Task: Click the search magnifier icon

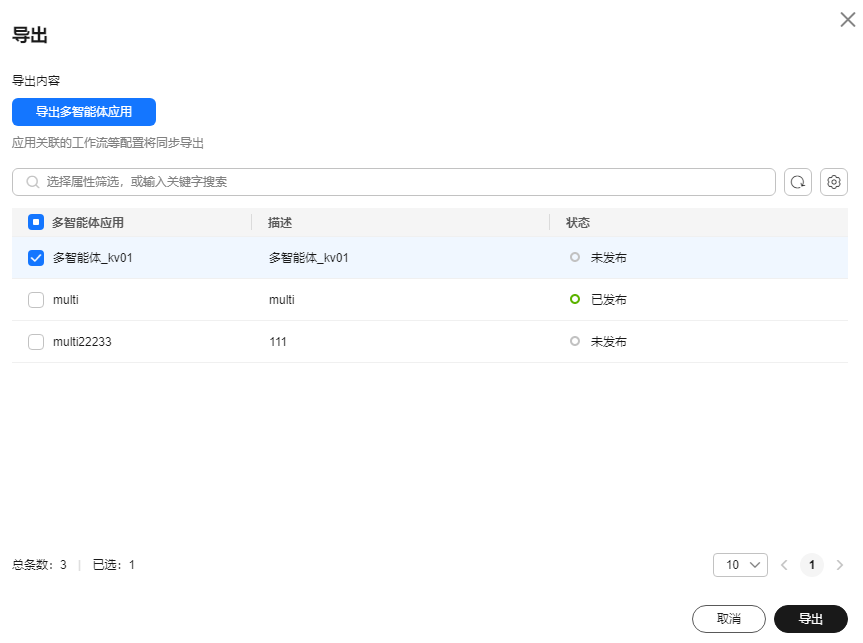Action: coord(32,182)
